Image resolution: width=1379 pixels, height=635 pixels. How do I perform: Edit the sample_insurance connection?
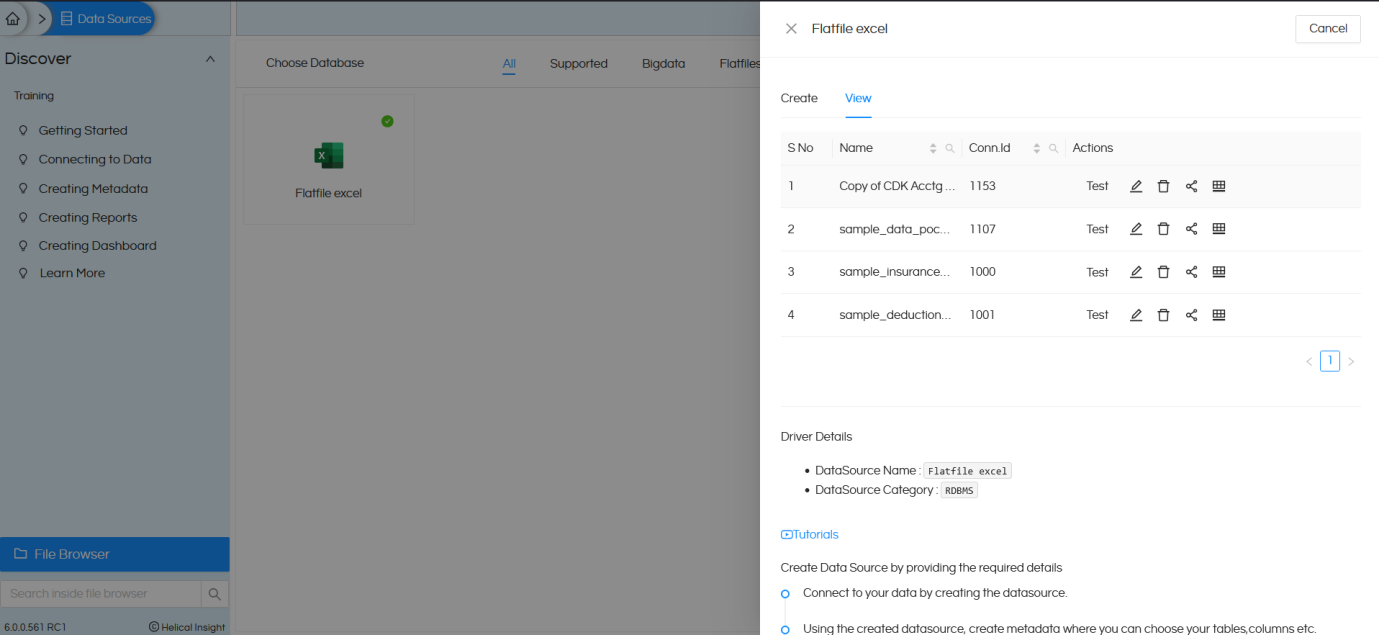(x=1136, y=272)
